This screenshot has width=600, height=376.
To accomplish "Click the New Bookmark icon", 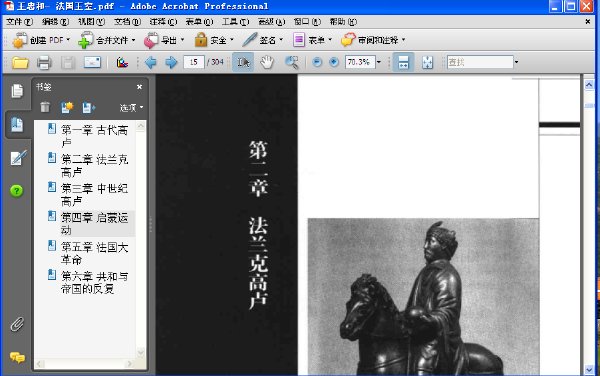I will (x=67, y=107).
